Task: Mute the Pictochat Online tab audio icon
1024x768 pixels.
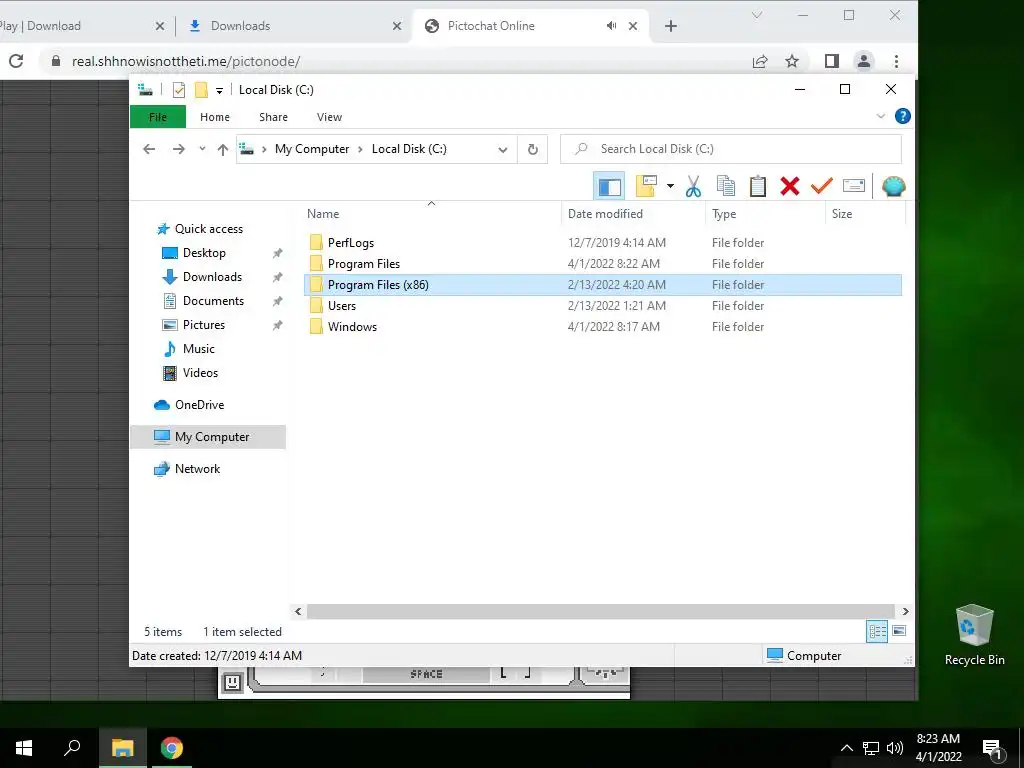Action: (611, 26)
